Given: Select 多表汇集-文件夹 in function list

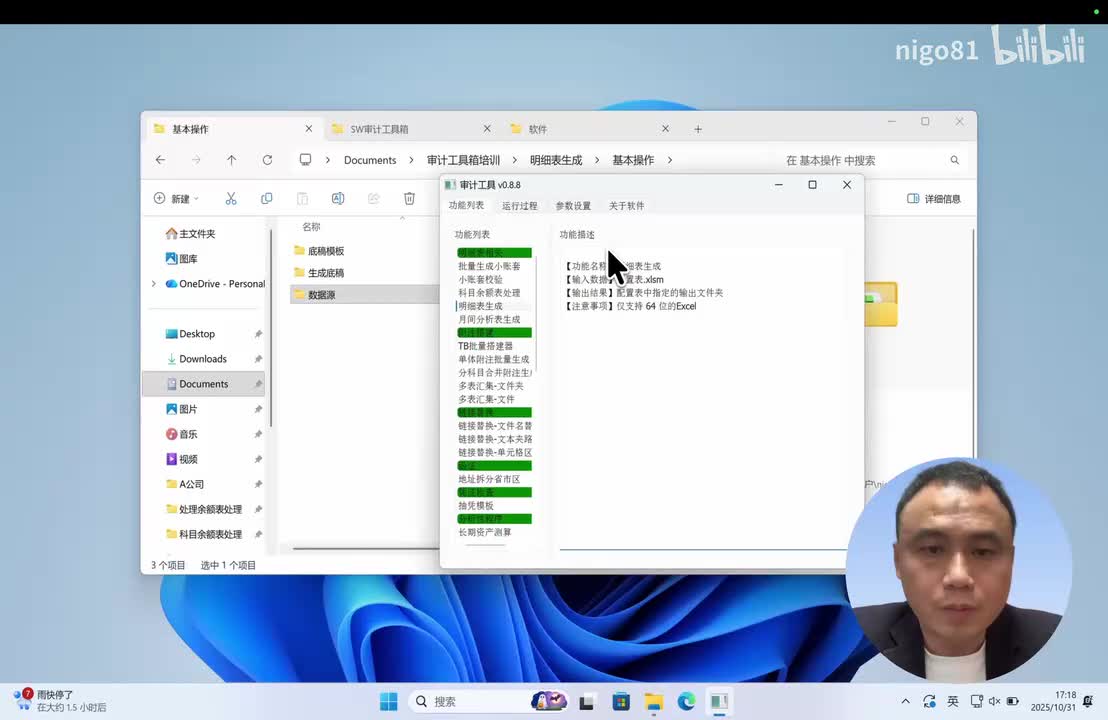Looking at the screenshot, I should 491,386.
